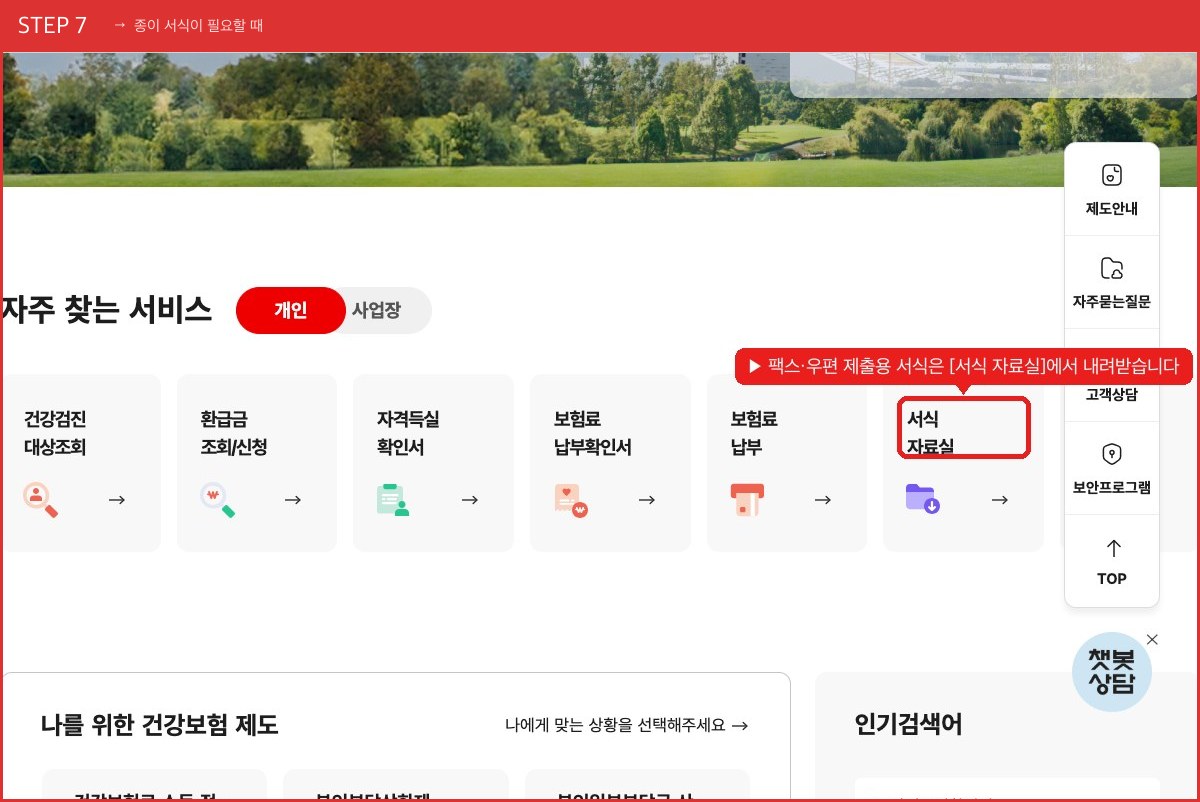Click the 보안프로그램 label in side menu

[x=1112, y=488]
